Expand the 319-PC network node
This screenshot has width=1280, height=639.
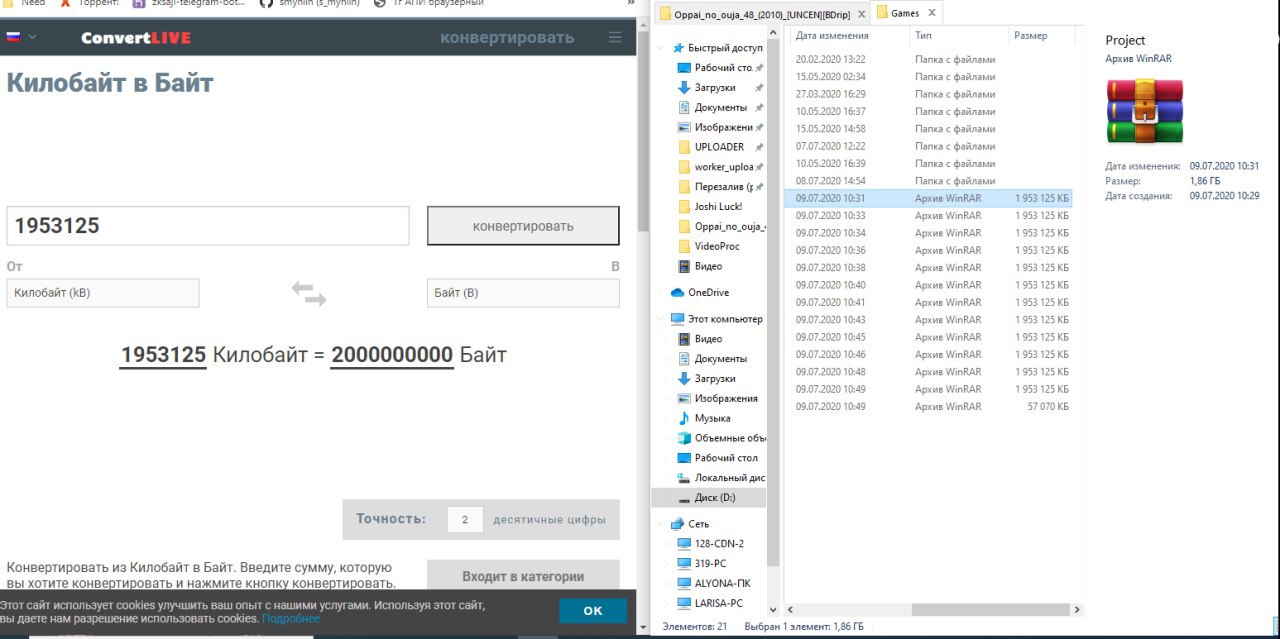[668, 564]
